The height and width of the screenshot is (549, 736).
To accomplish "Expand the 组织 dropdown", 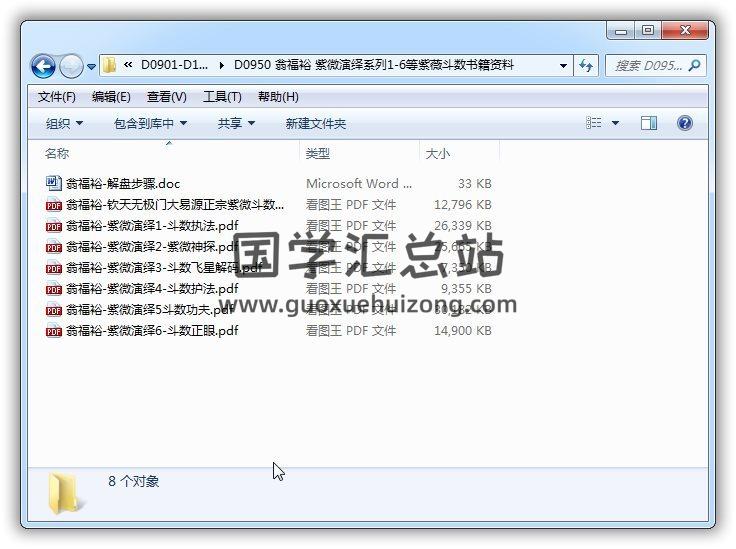I will (64, 123).
